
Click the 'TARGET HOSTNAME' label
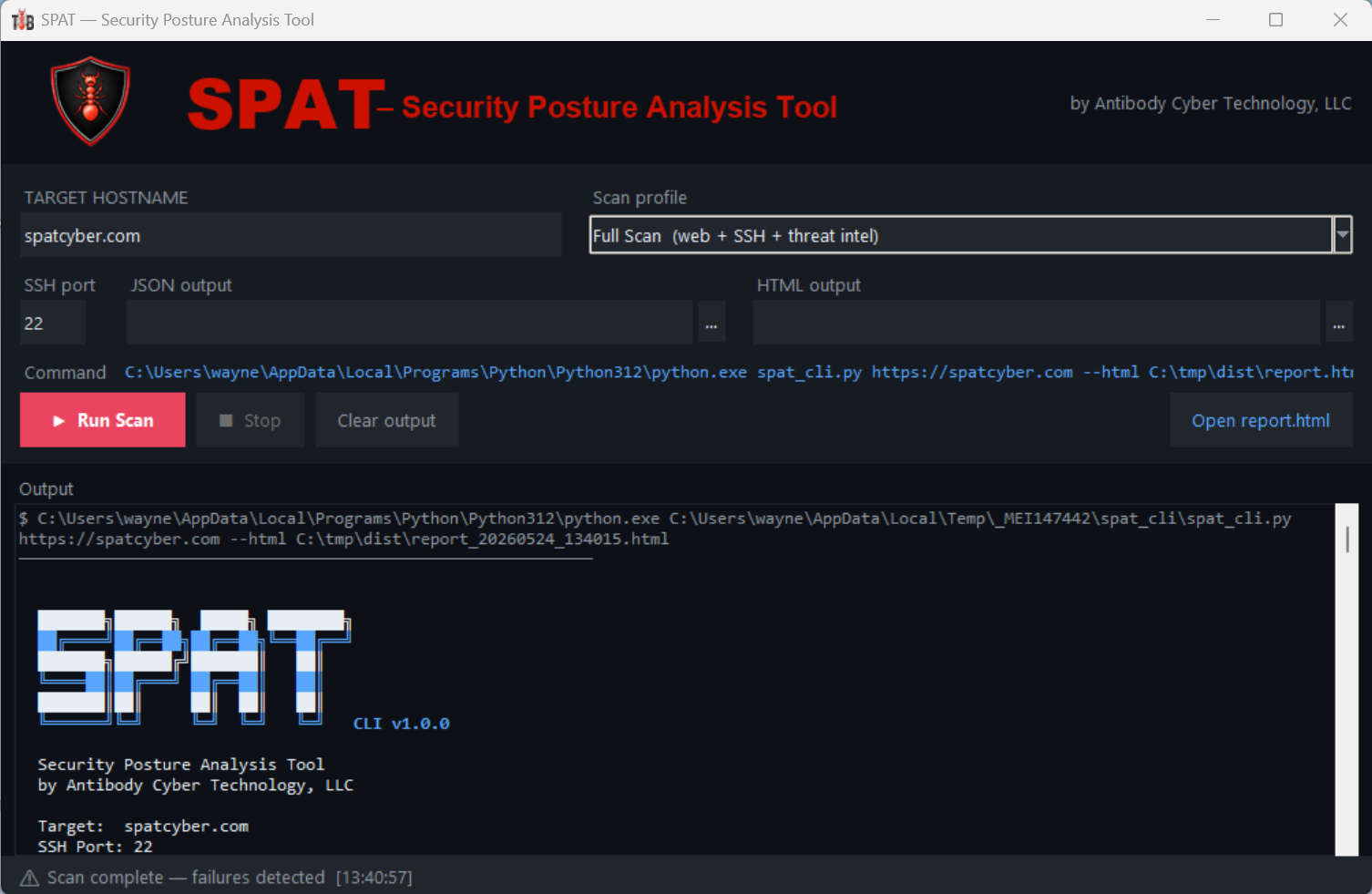coord(106,198)
